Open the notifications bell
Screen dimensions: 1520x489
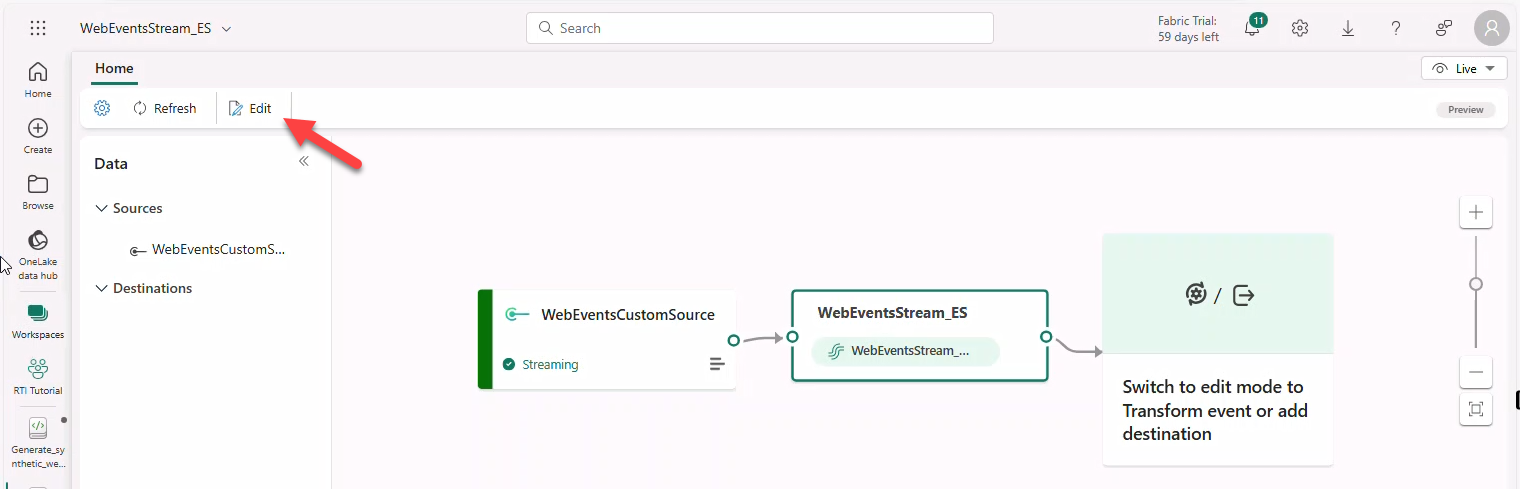pyautogui.click(x=1252, y=28)
